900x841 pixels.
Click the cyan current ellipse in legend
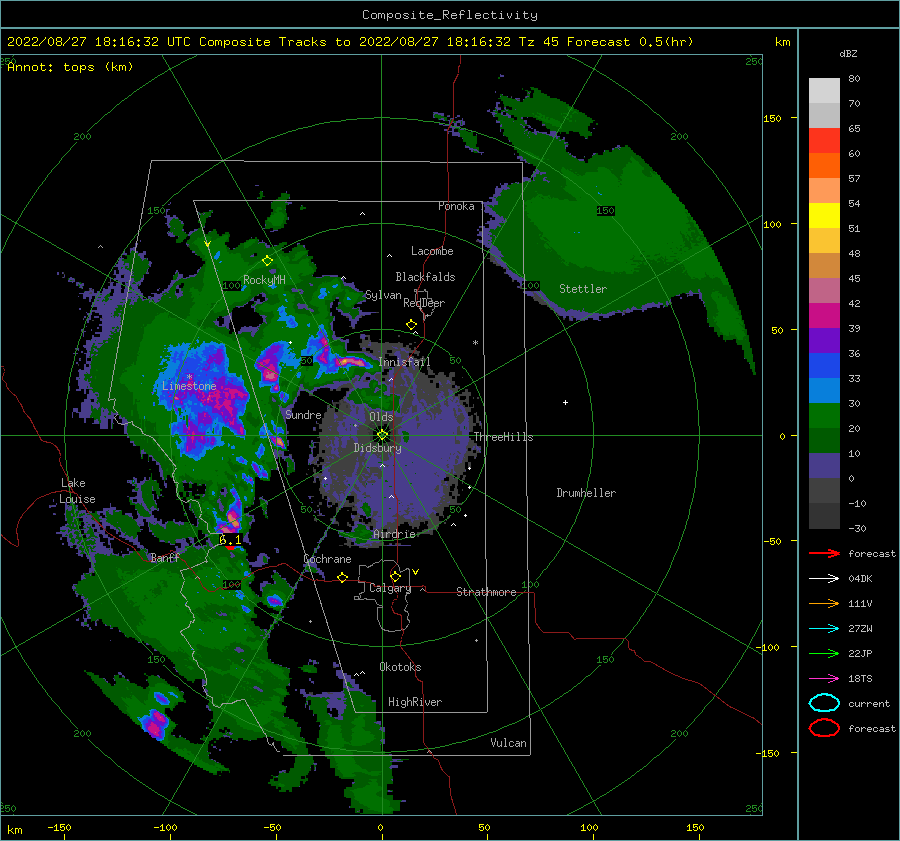(824, 703)
